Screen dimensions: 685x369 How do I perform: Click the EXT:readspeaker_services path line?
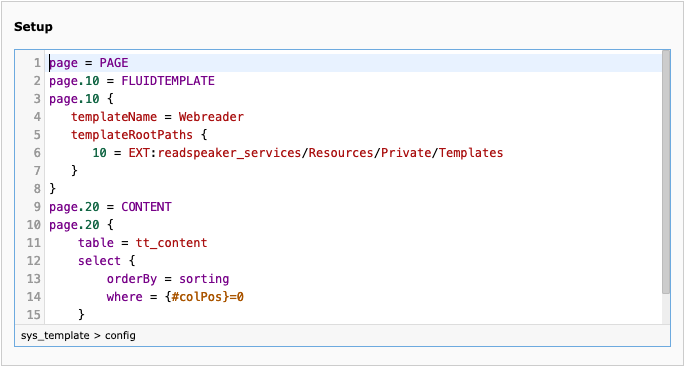tap(298, 153)
